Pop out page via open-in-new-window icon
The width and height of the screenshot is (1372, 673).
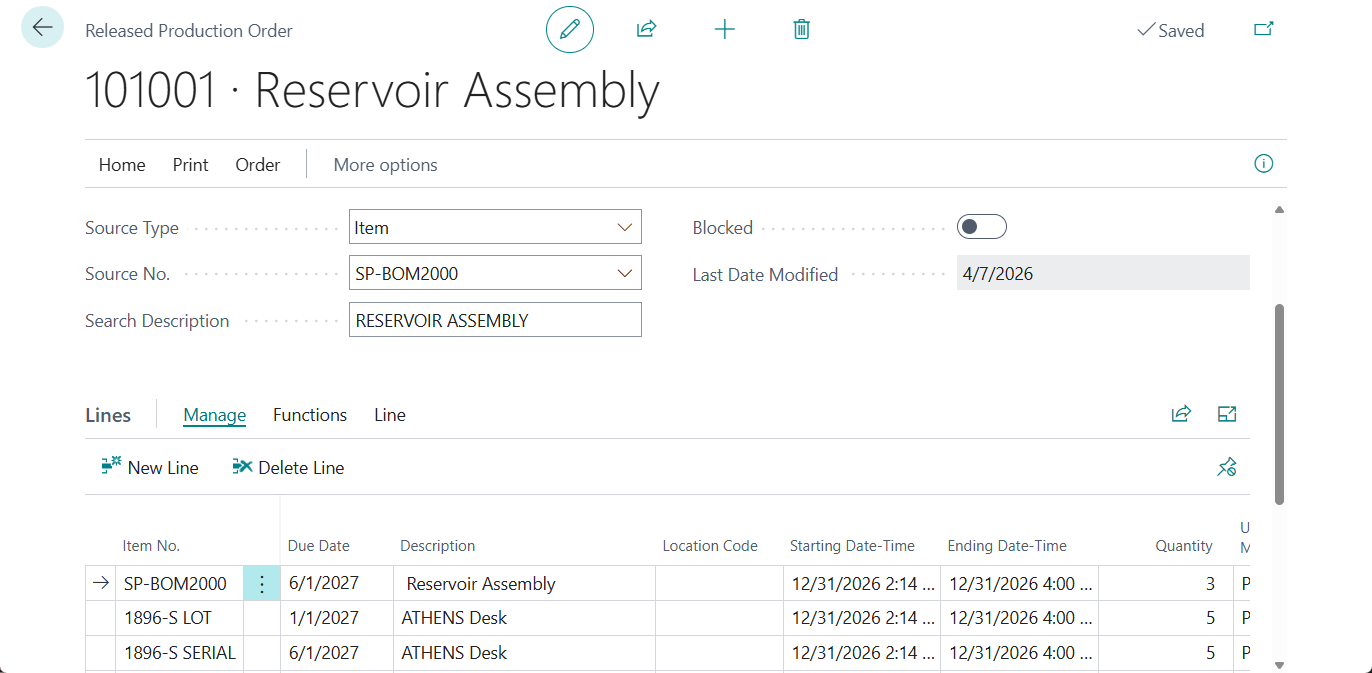click(x=1263, y=29)
